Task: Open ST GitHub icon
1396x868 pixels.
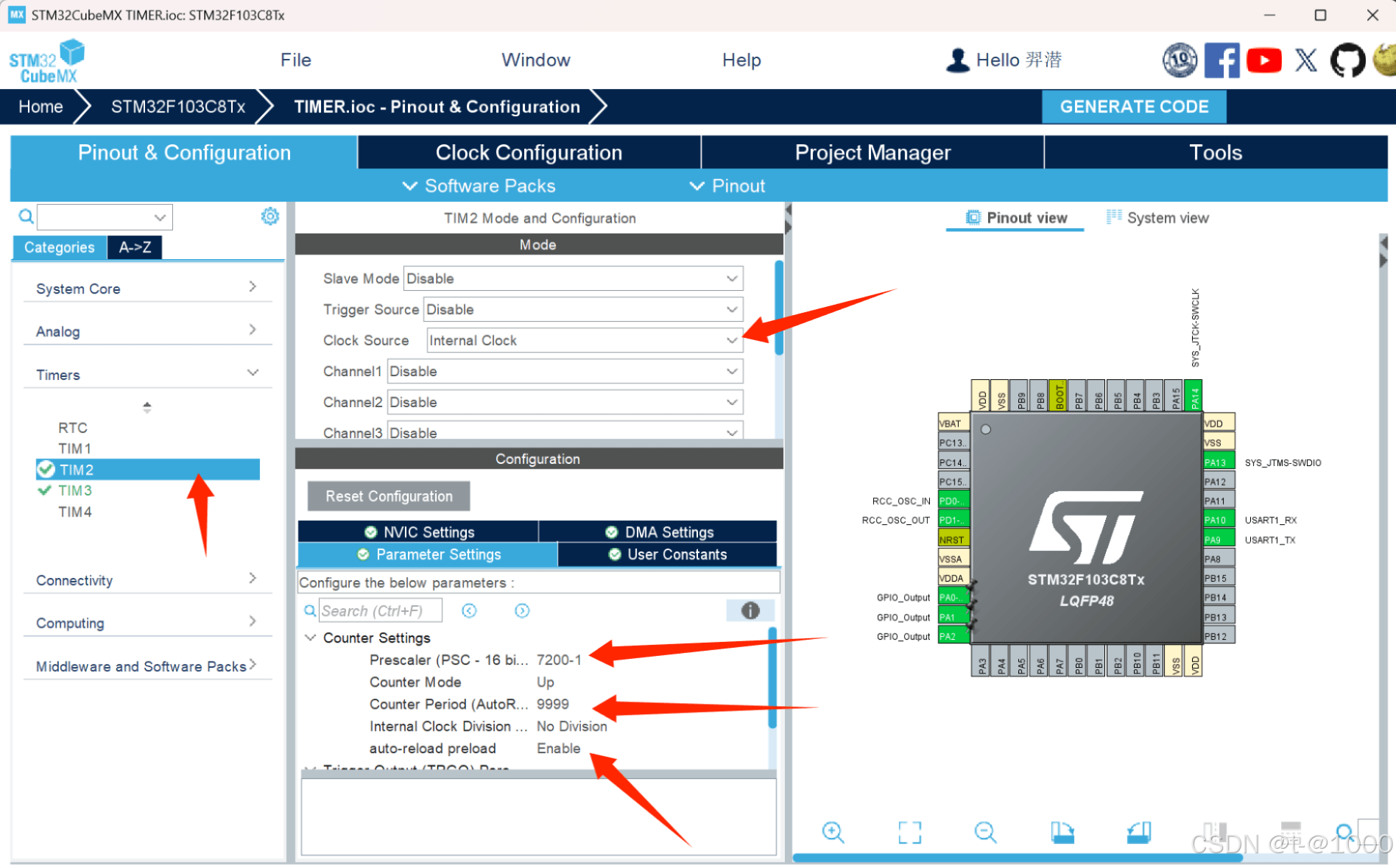Action: click(1347, 60)
